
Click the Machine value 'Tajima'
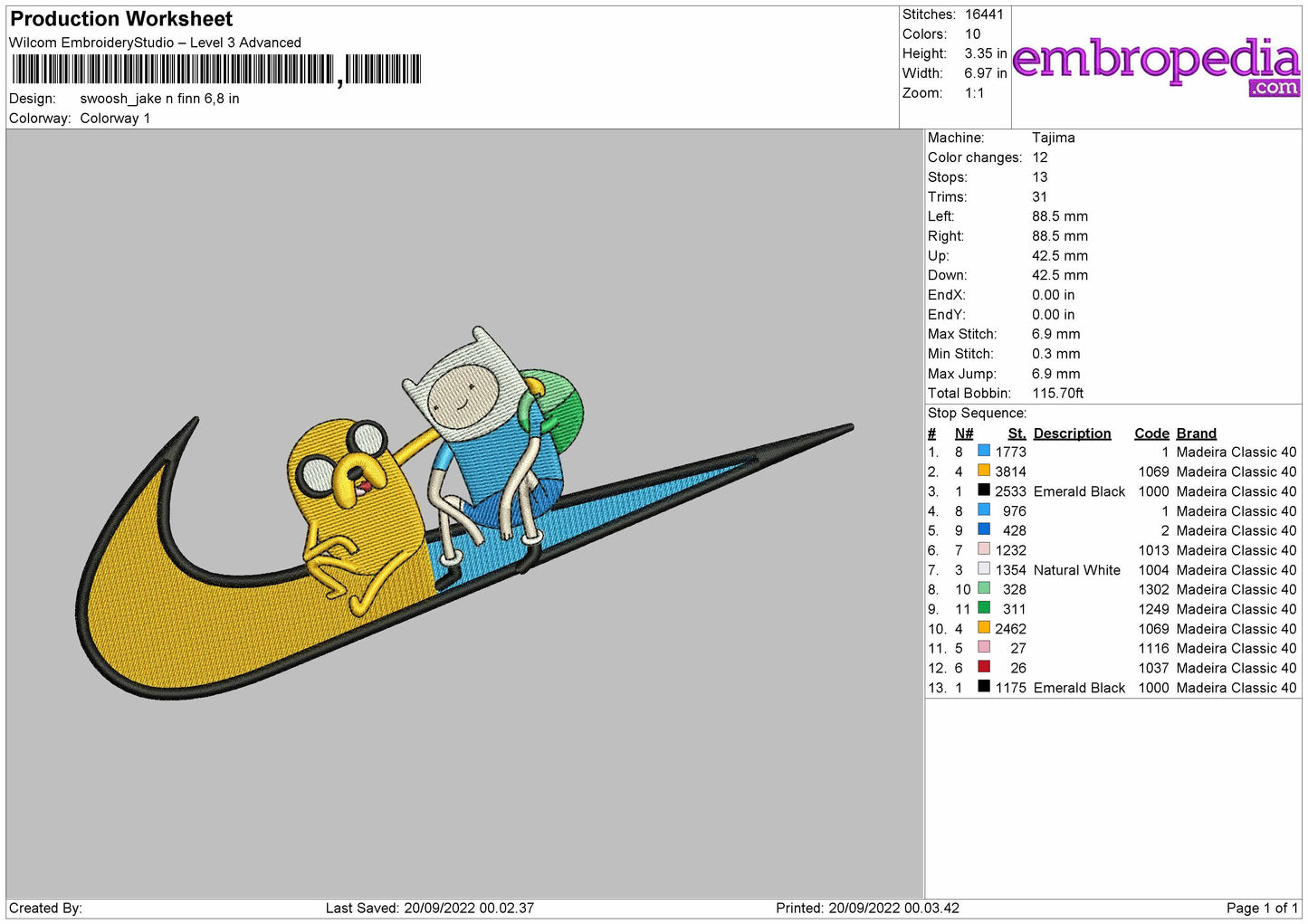click(1054, 138)
